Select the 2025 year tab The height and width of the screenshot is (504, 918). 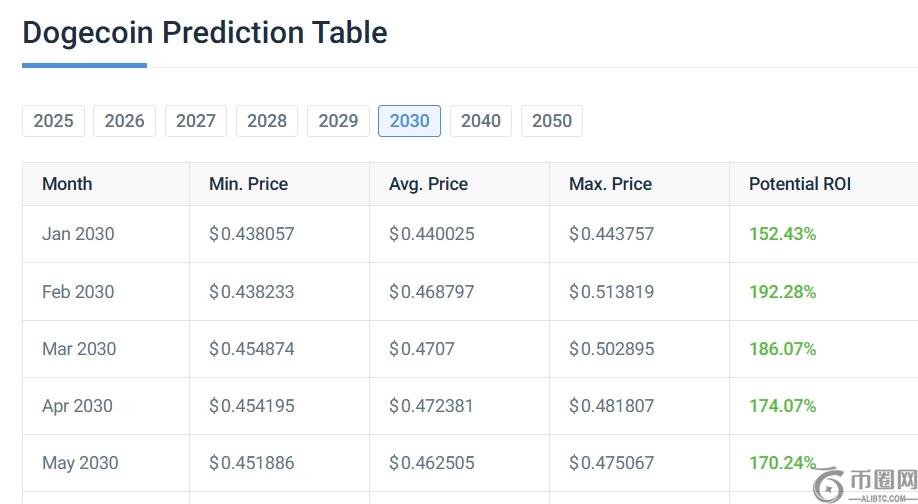(53, 121)
